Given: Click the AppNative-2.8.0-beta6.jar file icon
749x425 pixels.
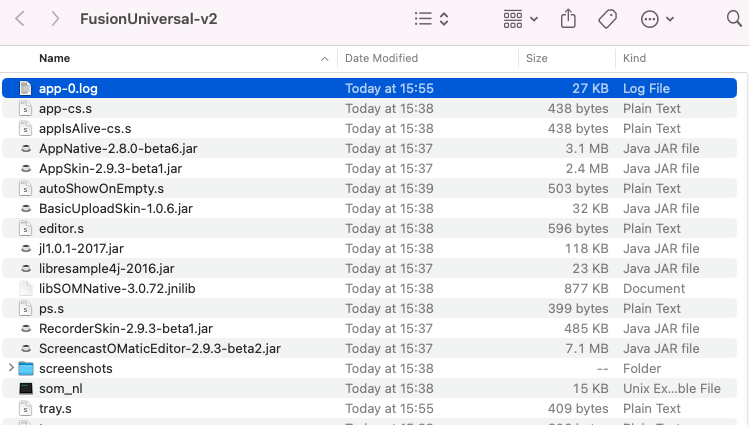Looking at the screenshot, I should pyautogui.click(x=26, y=149).
